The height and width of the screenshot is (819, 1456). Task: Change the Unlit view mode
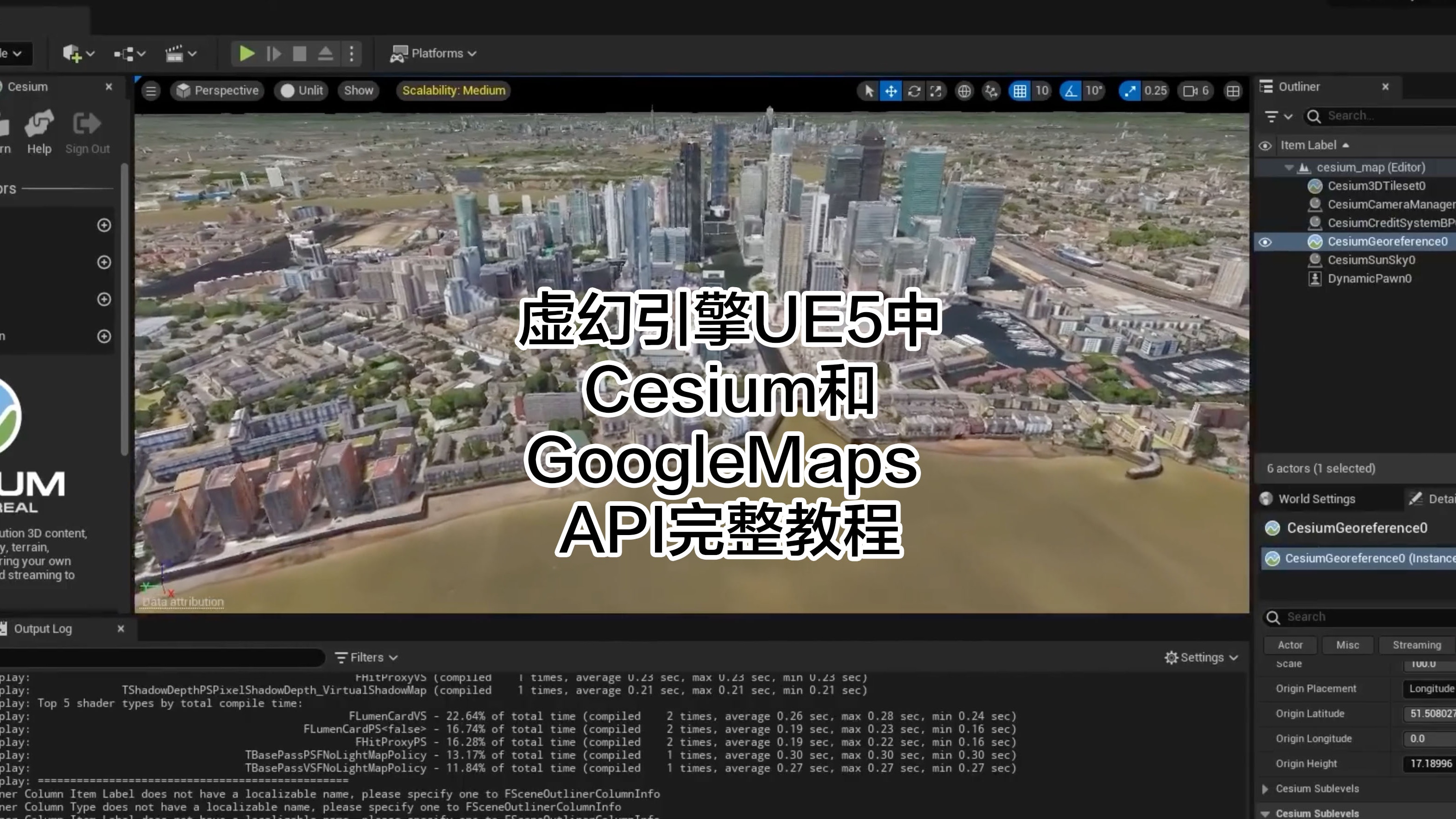pyautogui.click(x=301, y=90)
